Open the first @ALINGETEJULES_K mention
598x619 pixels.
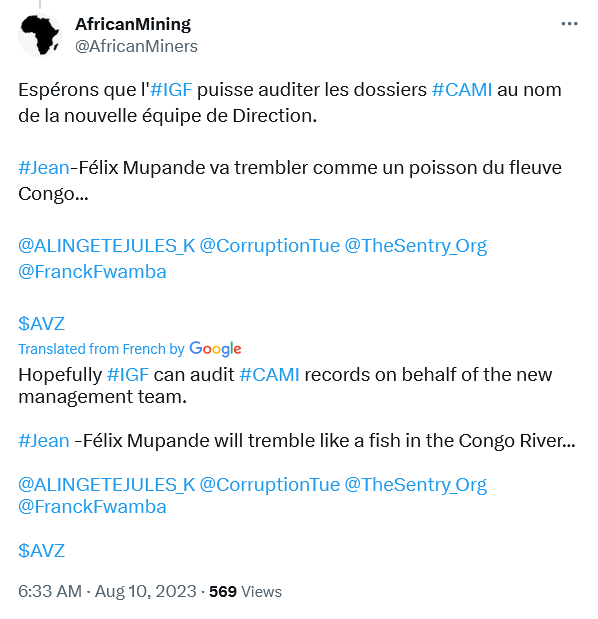click(x=107, y=246)
